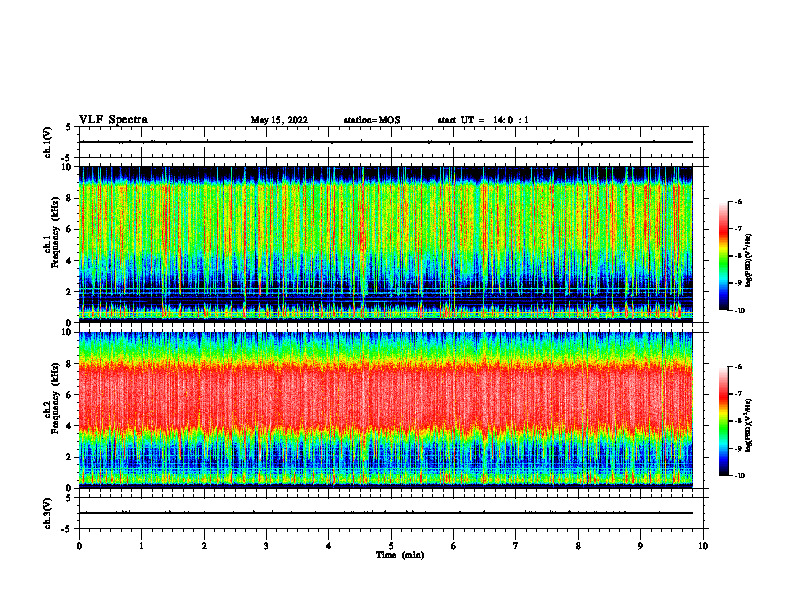Click the "-10" label on ch.2 color bar
The height and width of the screenshot is (612, 792).
click(740, 476)
